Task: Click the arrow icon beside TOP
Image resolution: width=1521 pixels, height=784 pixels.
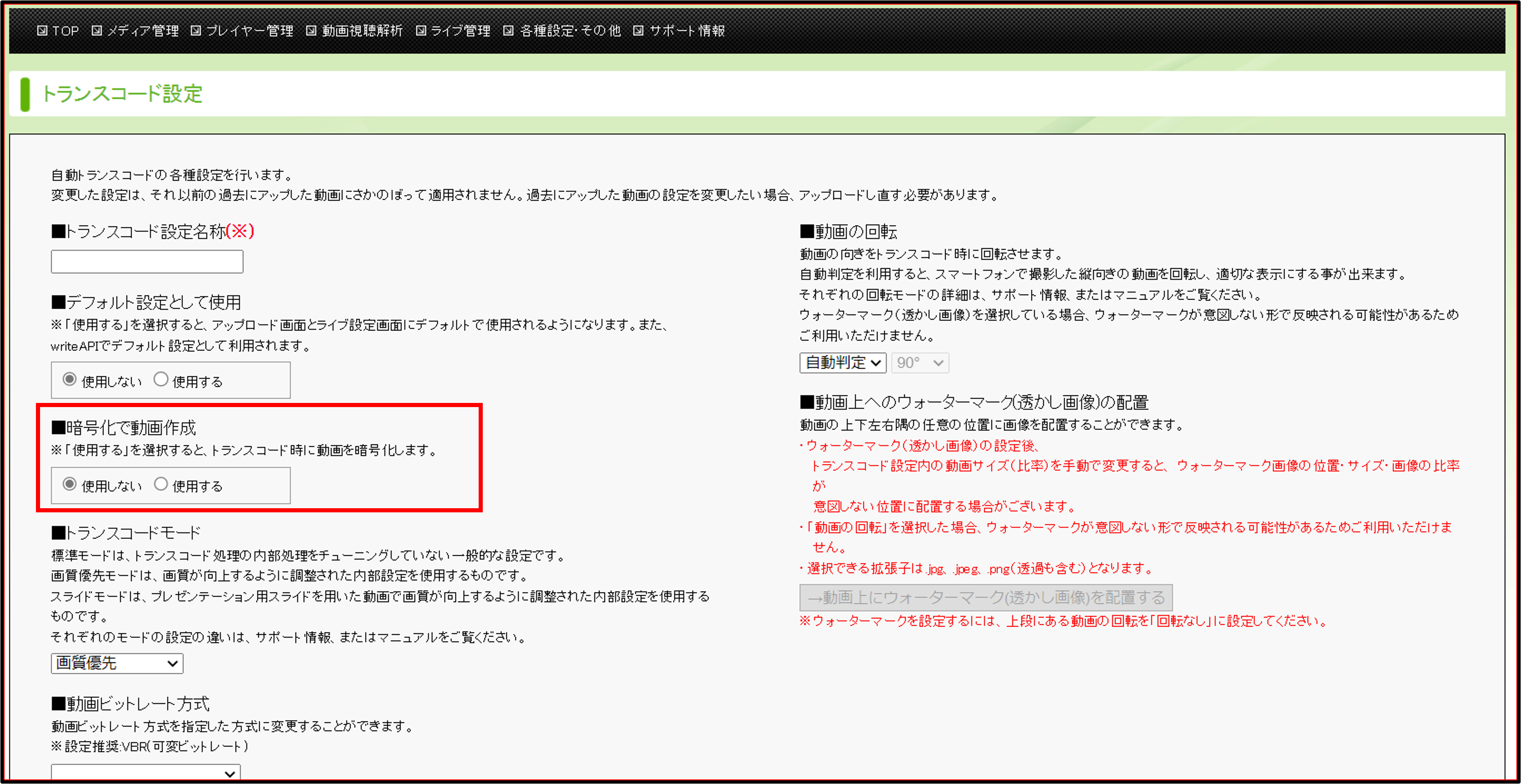Action: [x=42, y=31]
